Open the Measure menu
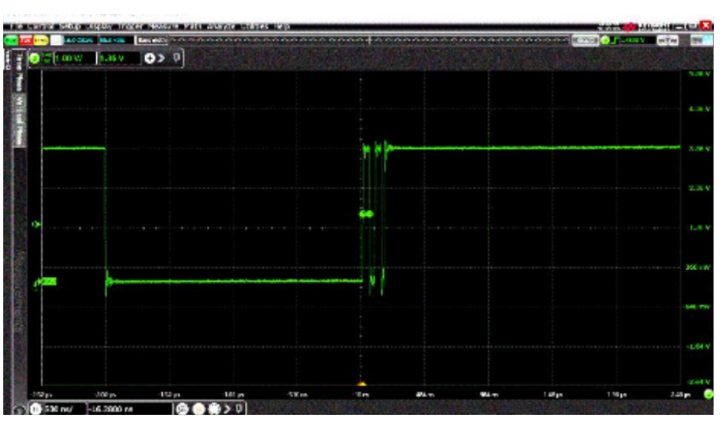This screenshot has height=425, width=724. (163, 27)
